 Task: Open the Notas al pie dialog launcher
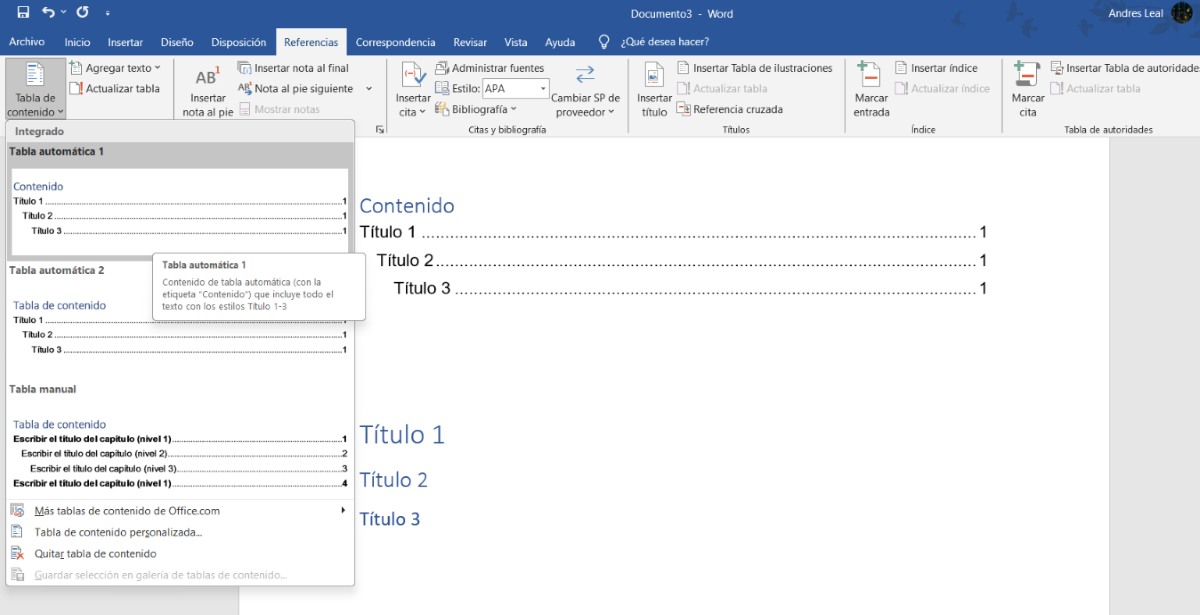(x=380, y=130)
